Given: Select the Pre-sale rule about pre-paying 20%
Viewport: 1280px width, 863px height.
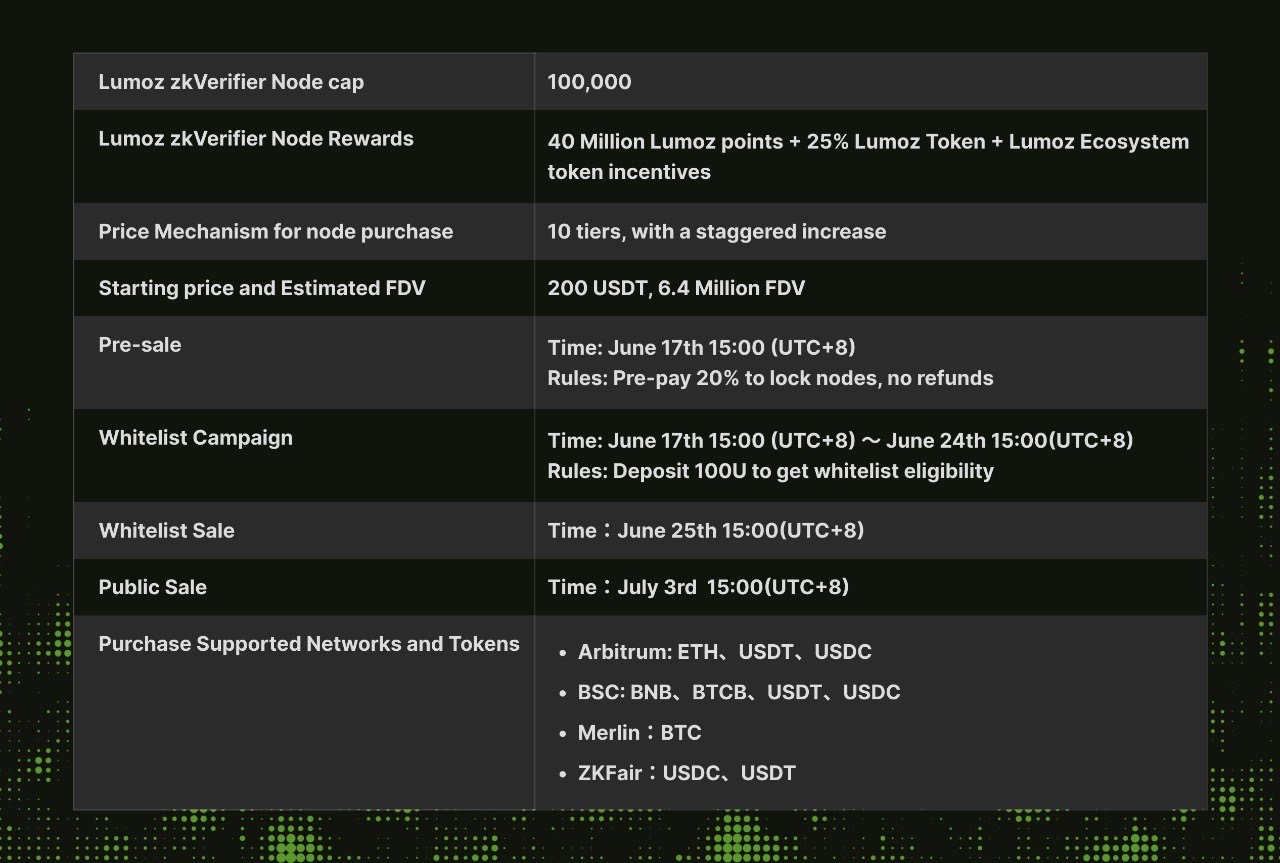Looking at the screenshot, I should point(770,378).
